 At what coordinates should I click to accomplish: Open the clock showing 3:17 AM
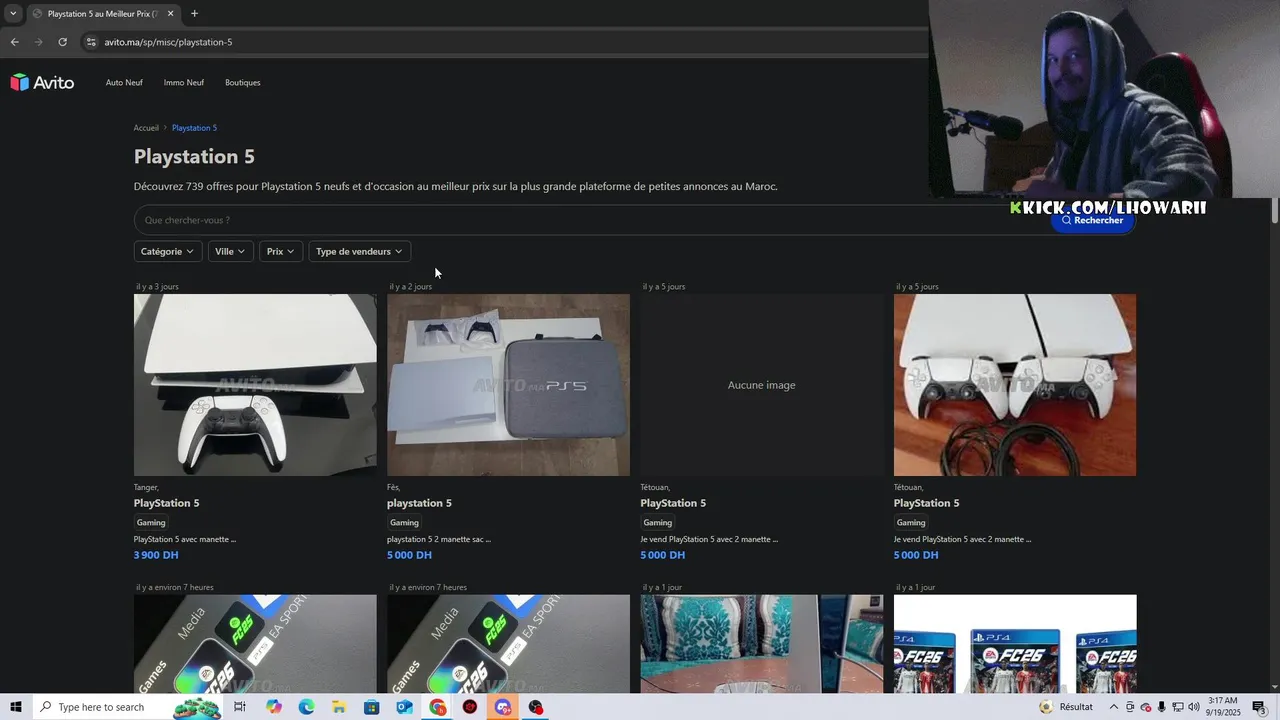[x=1224, y=707]
